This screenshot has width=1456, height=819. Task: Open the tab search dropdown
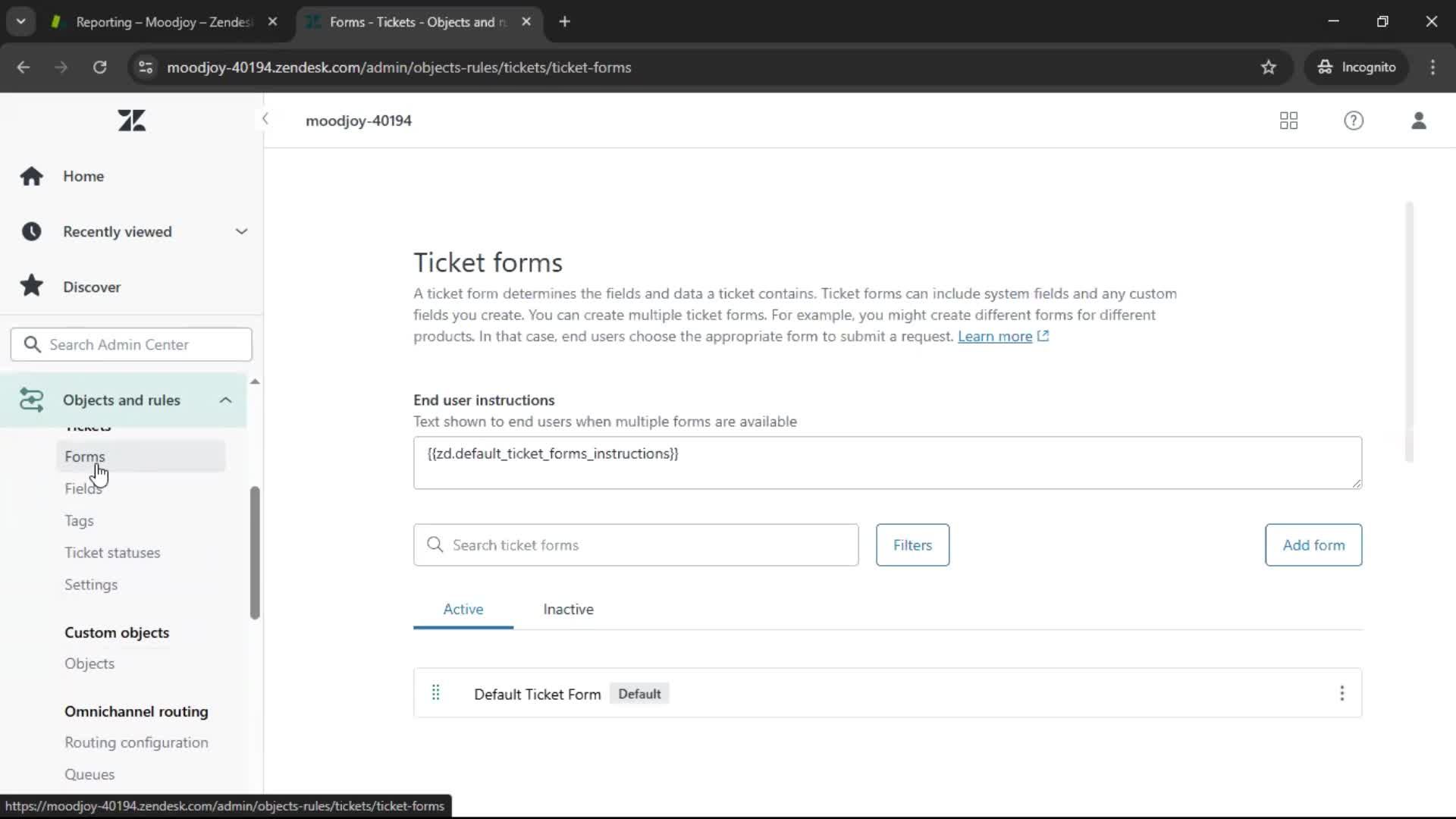click(21, 22)
